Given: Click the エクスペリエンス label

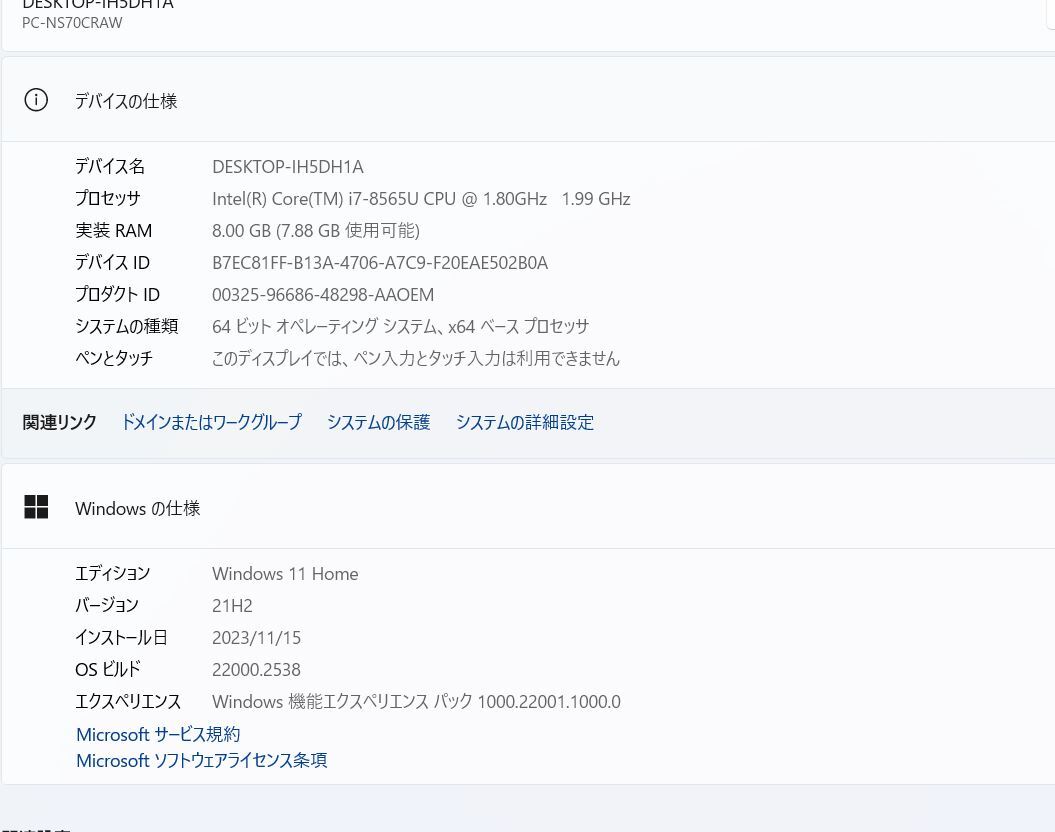Looking at the screenshot, I should (128, 702).
